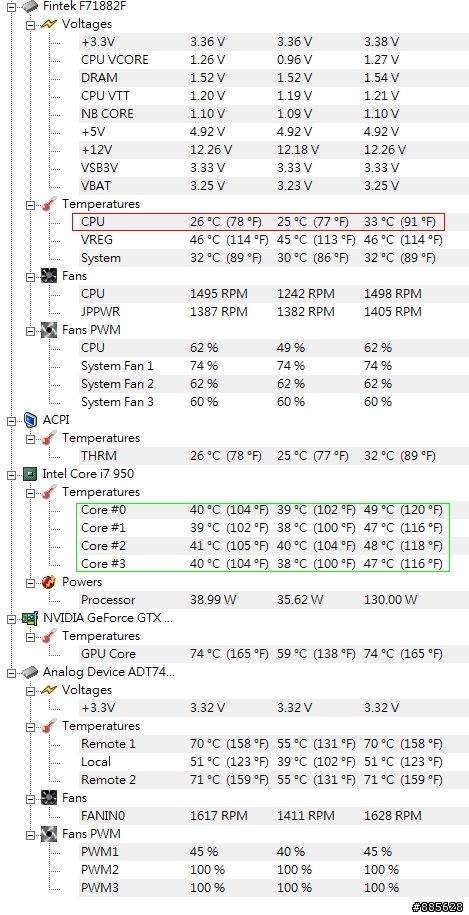Select the CPU VCORE voltage row
The width and height of the screenshot is (469, 915).
pyautogui.click(x=273, y=60)
